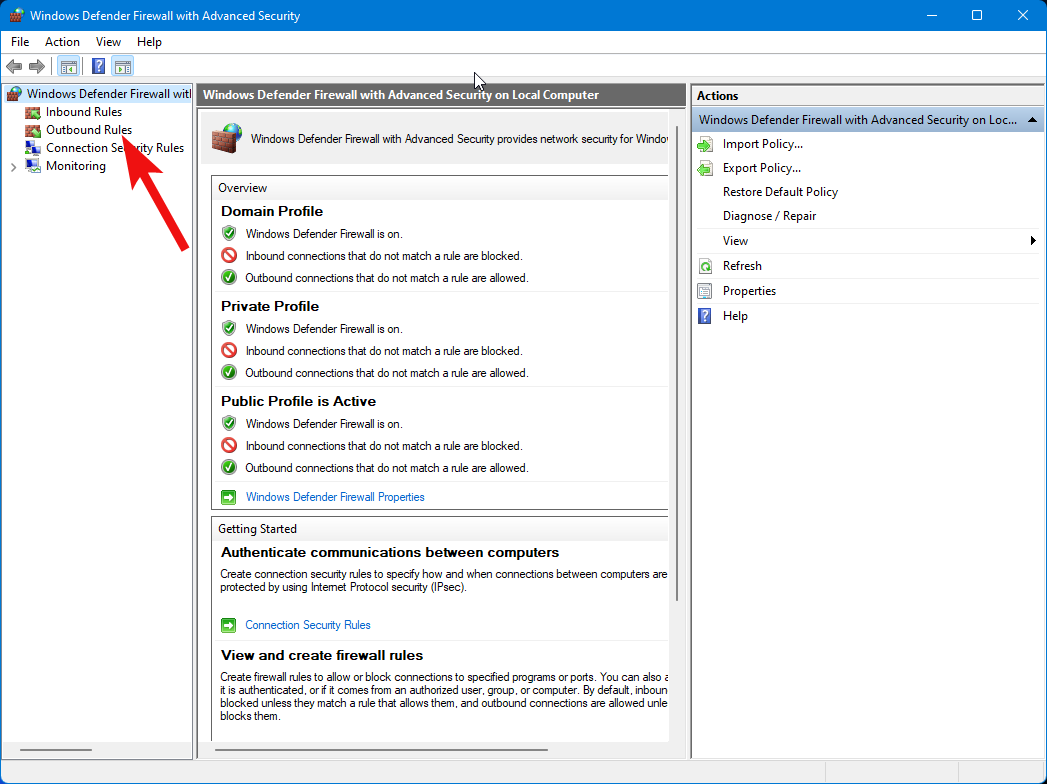Click the Connection Security Rules link

308,625
